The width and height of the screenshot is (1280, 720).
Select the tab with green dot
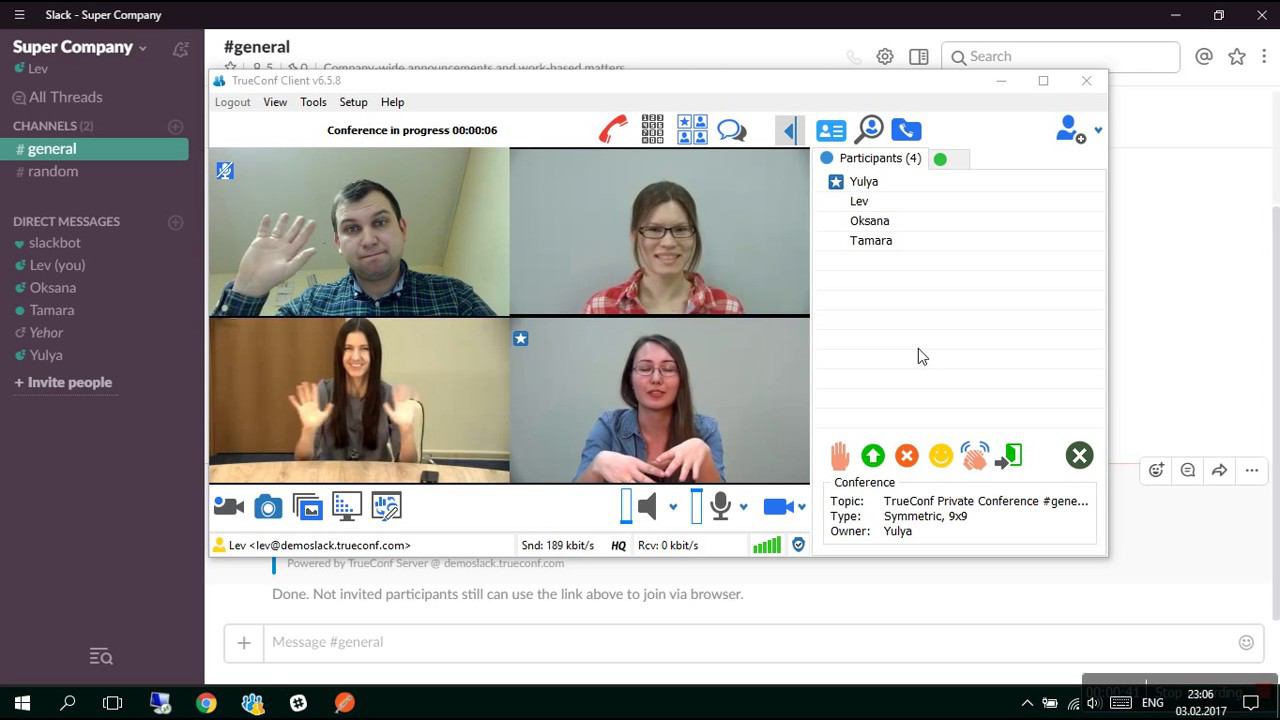tap(949, 159)
